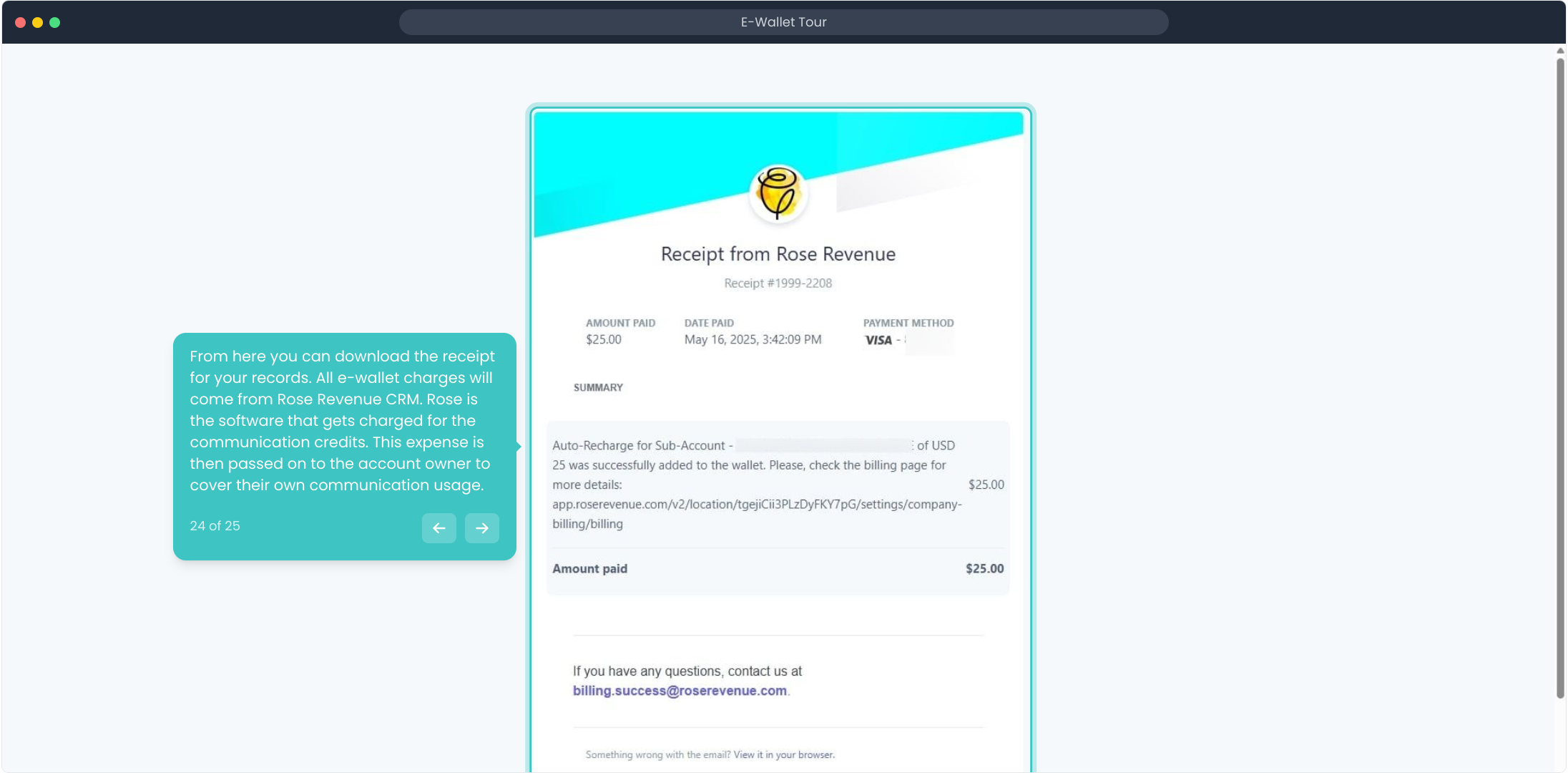Open billing.success@roserevenue.com email link
This screenshot has width=1568, height=773.
[680, 691]
